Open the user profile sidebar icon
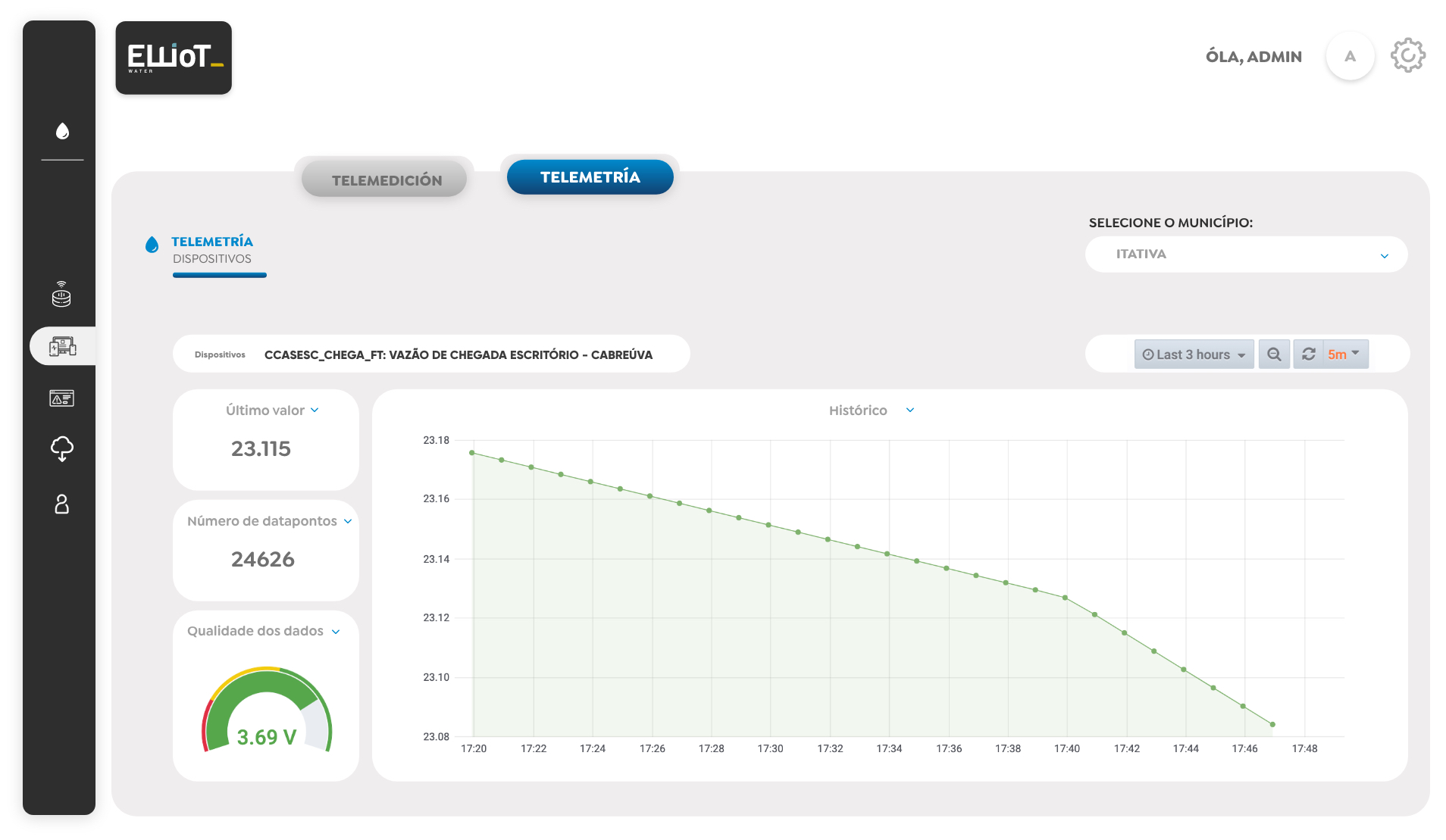The height and width of the screenshot is (840, 1446). point(62,504)
